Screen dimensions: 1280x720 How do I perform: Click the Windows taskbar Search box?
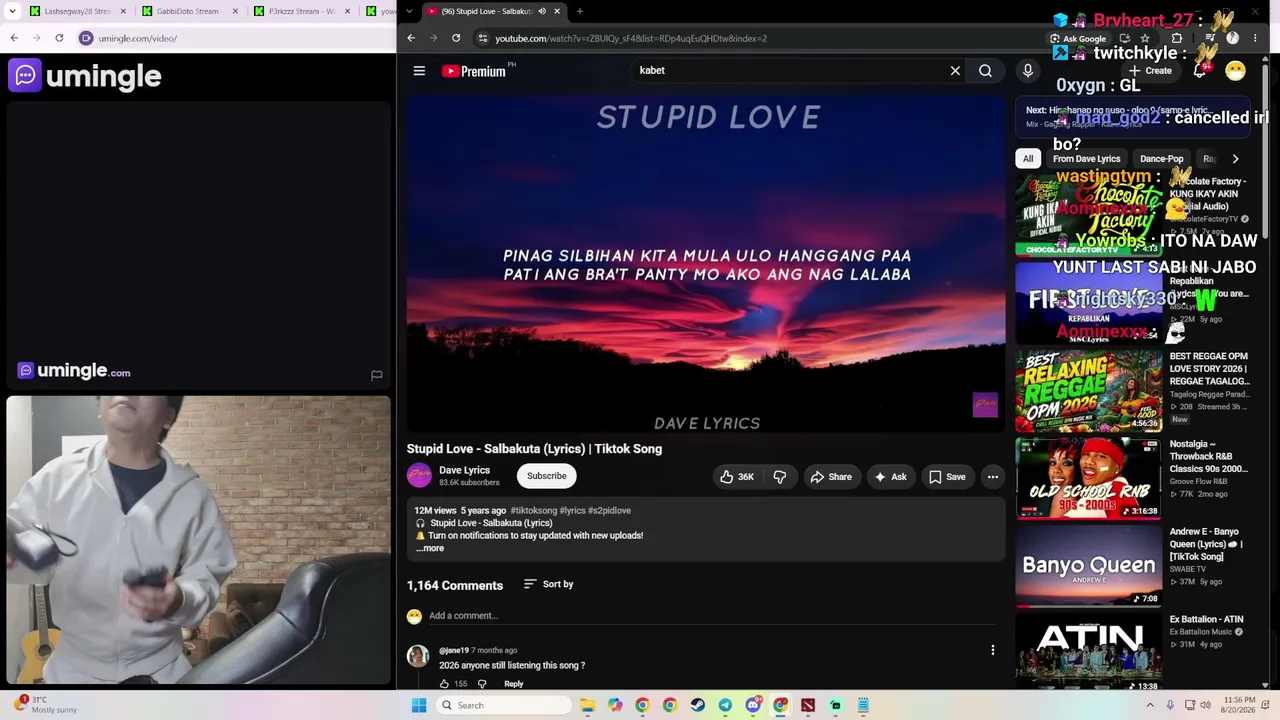point(503,705)
